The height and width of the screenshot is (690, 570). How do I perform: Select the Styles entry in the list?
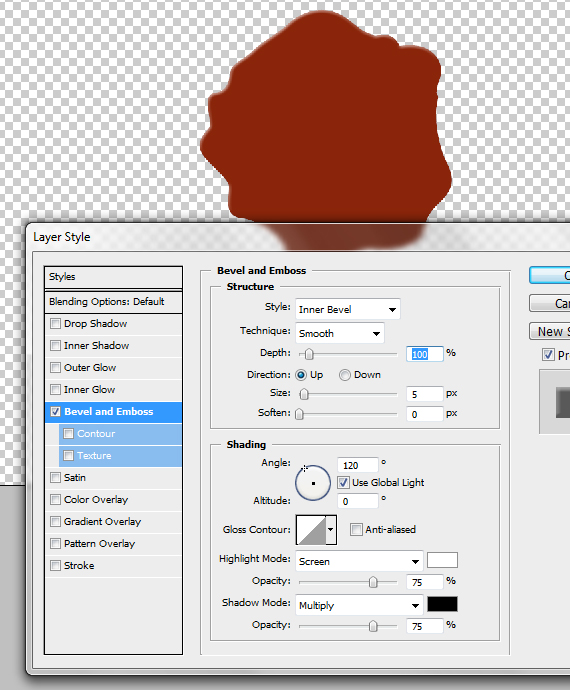click(113, 277)
